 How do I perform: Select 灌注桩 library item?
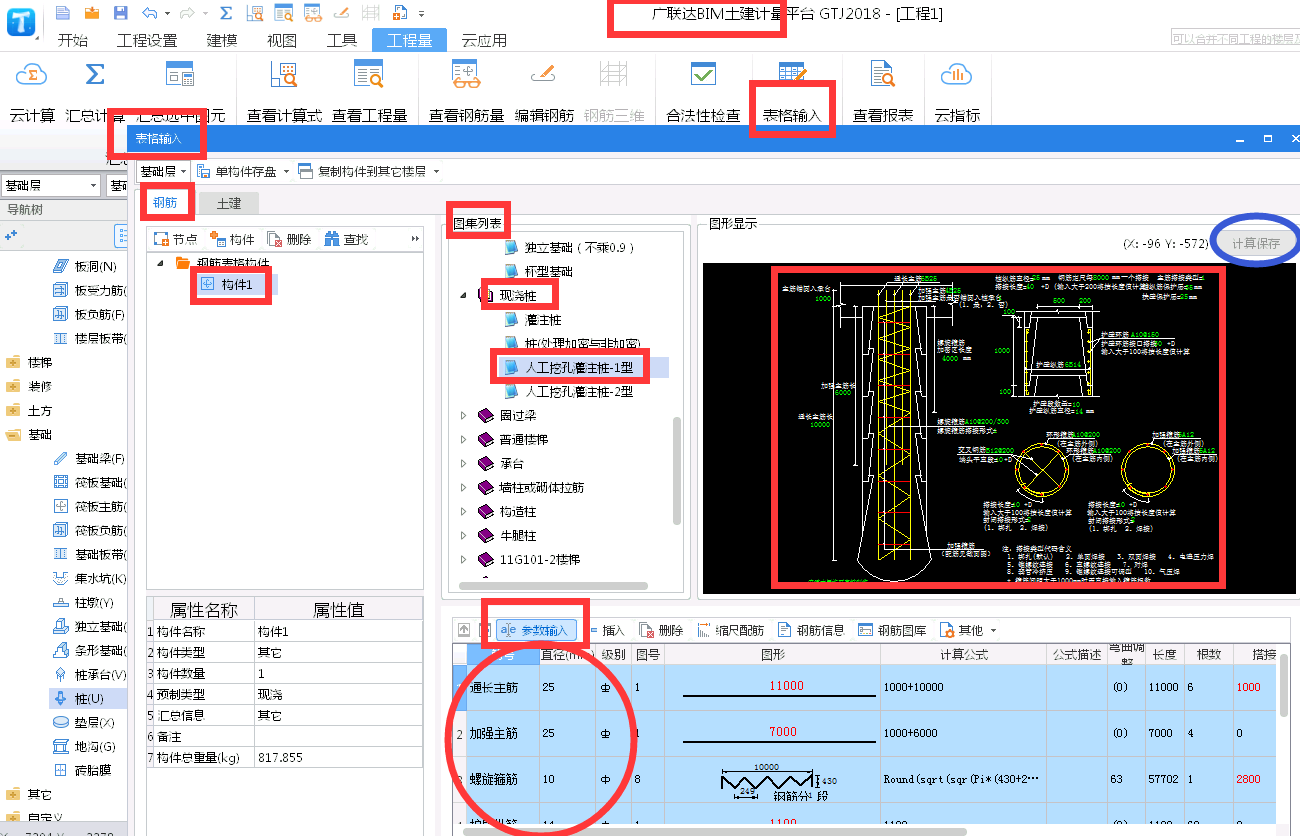(543, 320)
